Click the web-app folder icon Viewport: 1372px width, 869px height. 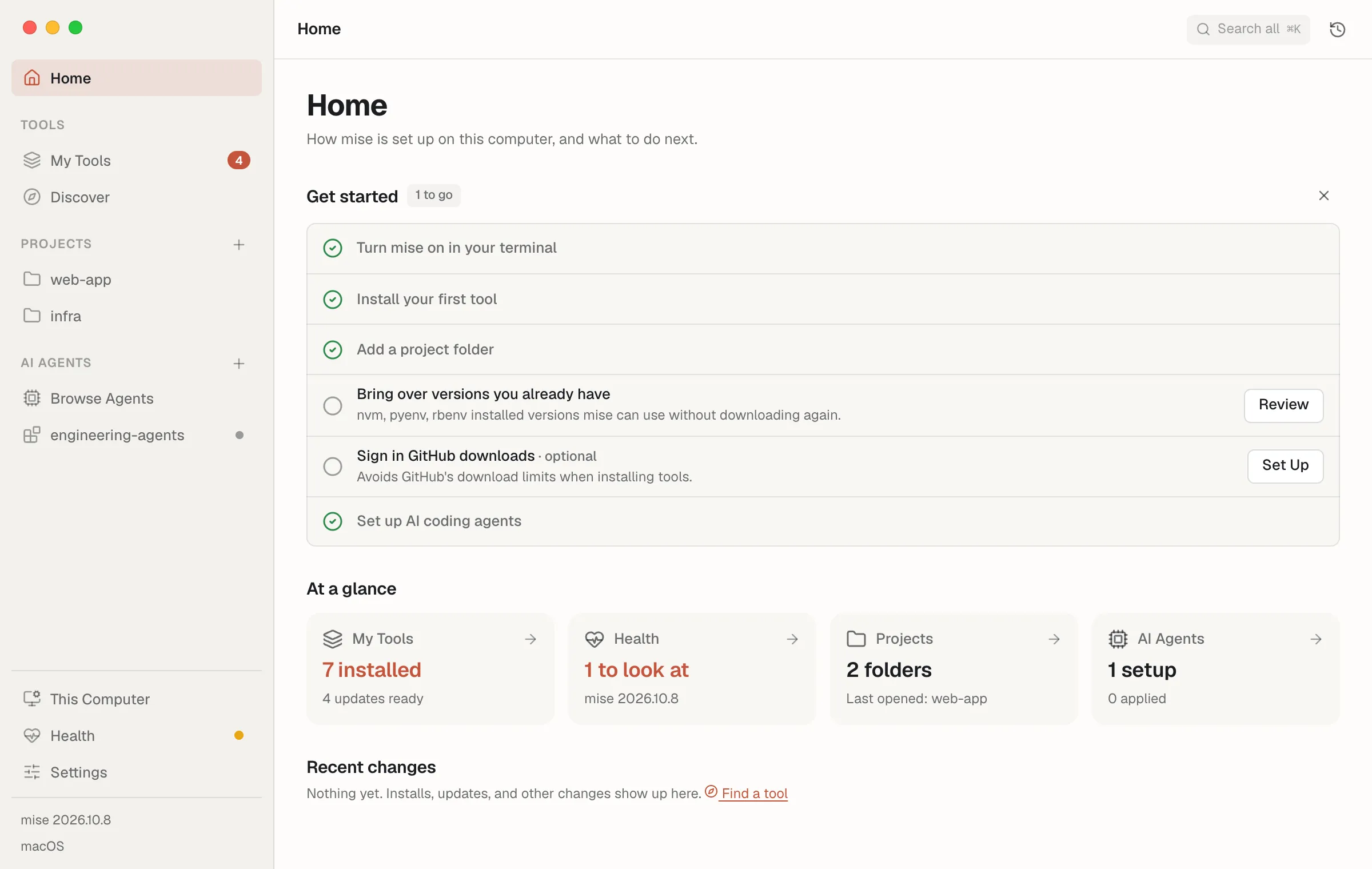click(x=32, y=279)
